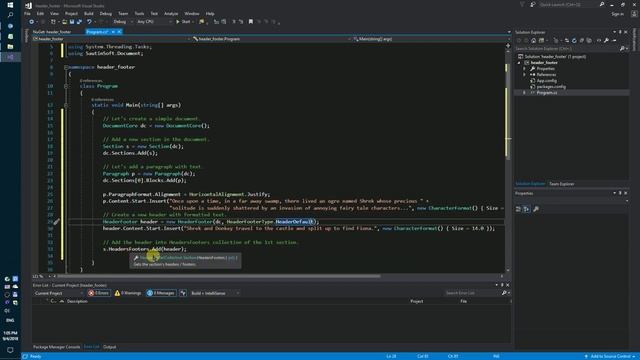Expand the References node in Solution Explorer
Image resolution: width=640 pixels, height=360 pixels.
(524, 75)
